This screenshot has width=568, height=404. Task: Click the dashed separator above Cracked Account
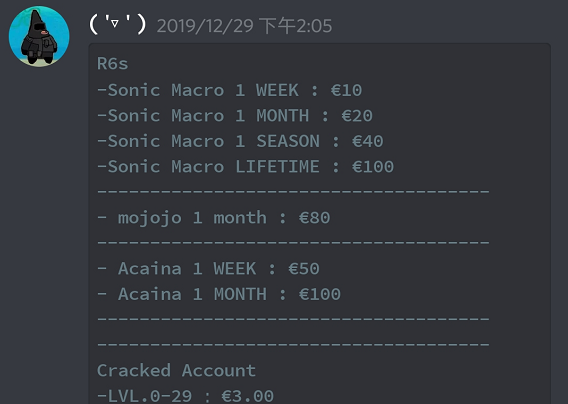[293, 343]
